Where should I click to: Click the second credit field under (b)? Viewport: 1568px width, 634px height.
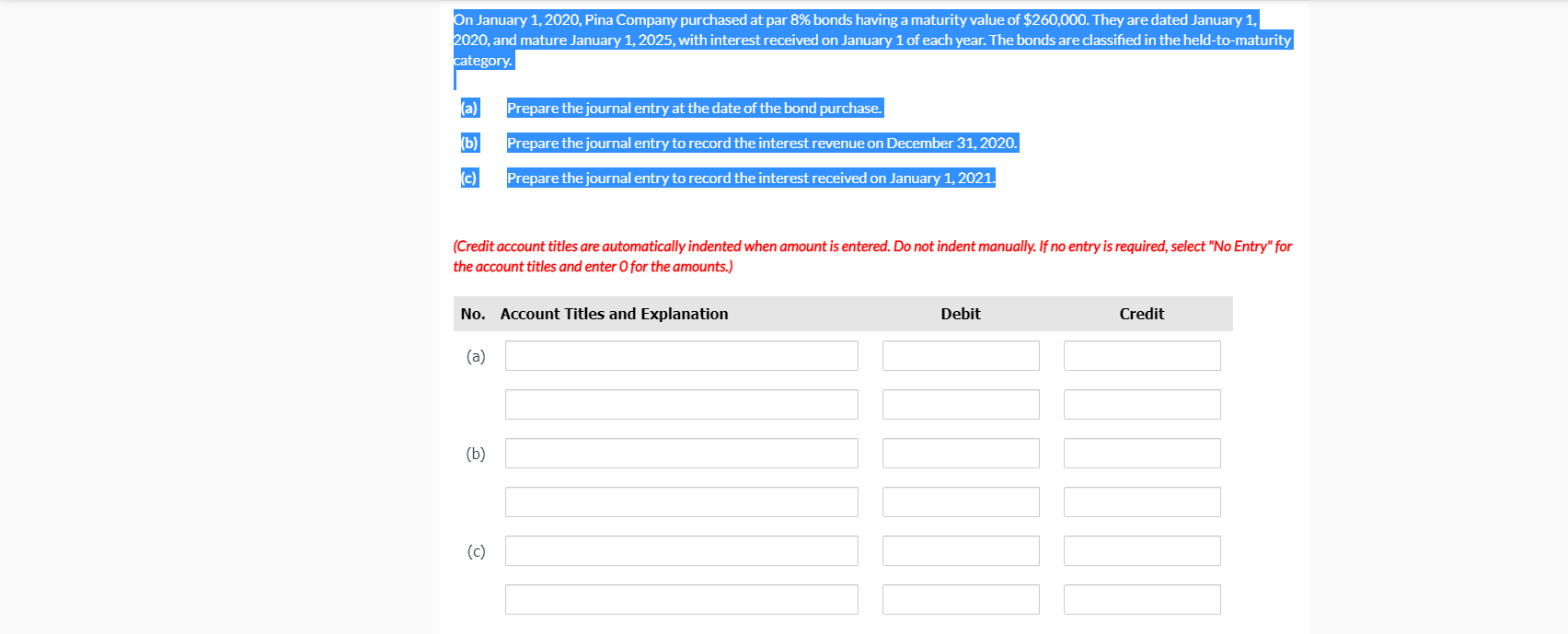pyautogui.click(x=1142, y=502)
